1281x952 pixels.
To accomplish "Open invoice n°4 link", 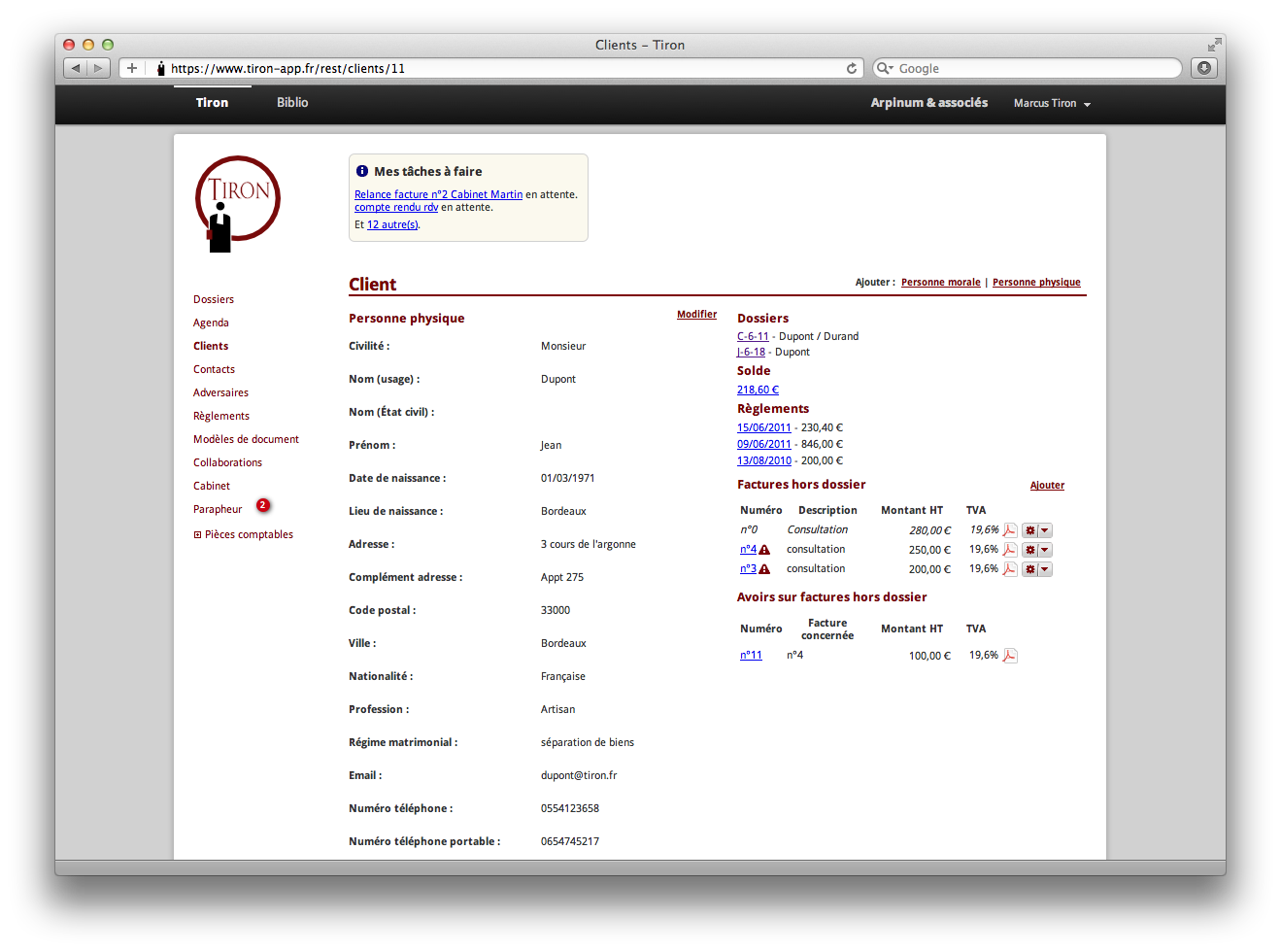I will [x=748, y=550].
